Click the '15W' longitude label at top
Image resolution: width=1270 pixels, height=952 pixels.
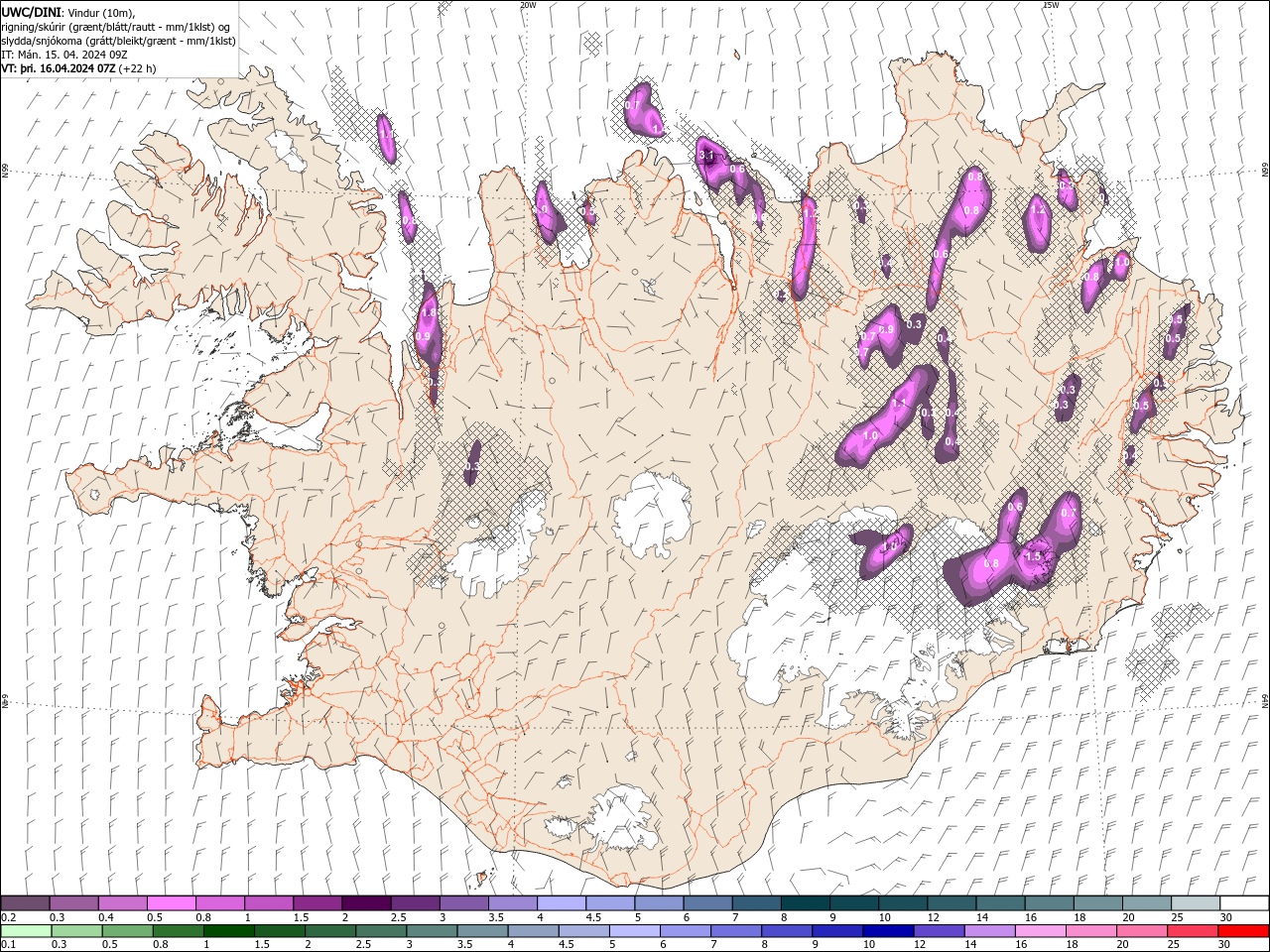(1051, 5)
